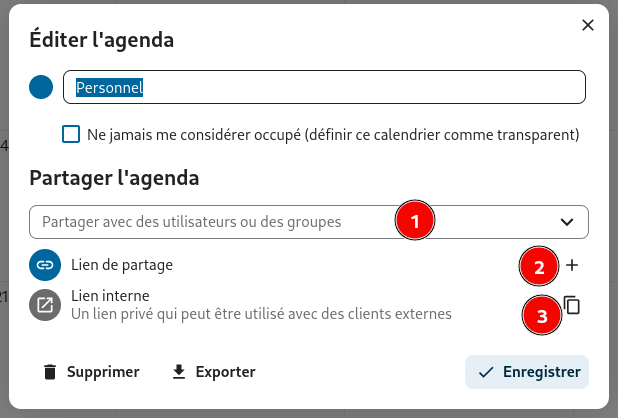Image resolution: width=618 pixels, height=418 pixels.
Task: Click the red marker numbered 2
Action: [x=538, y=266]
